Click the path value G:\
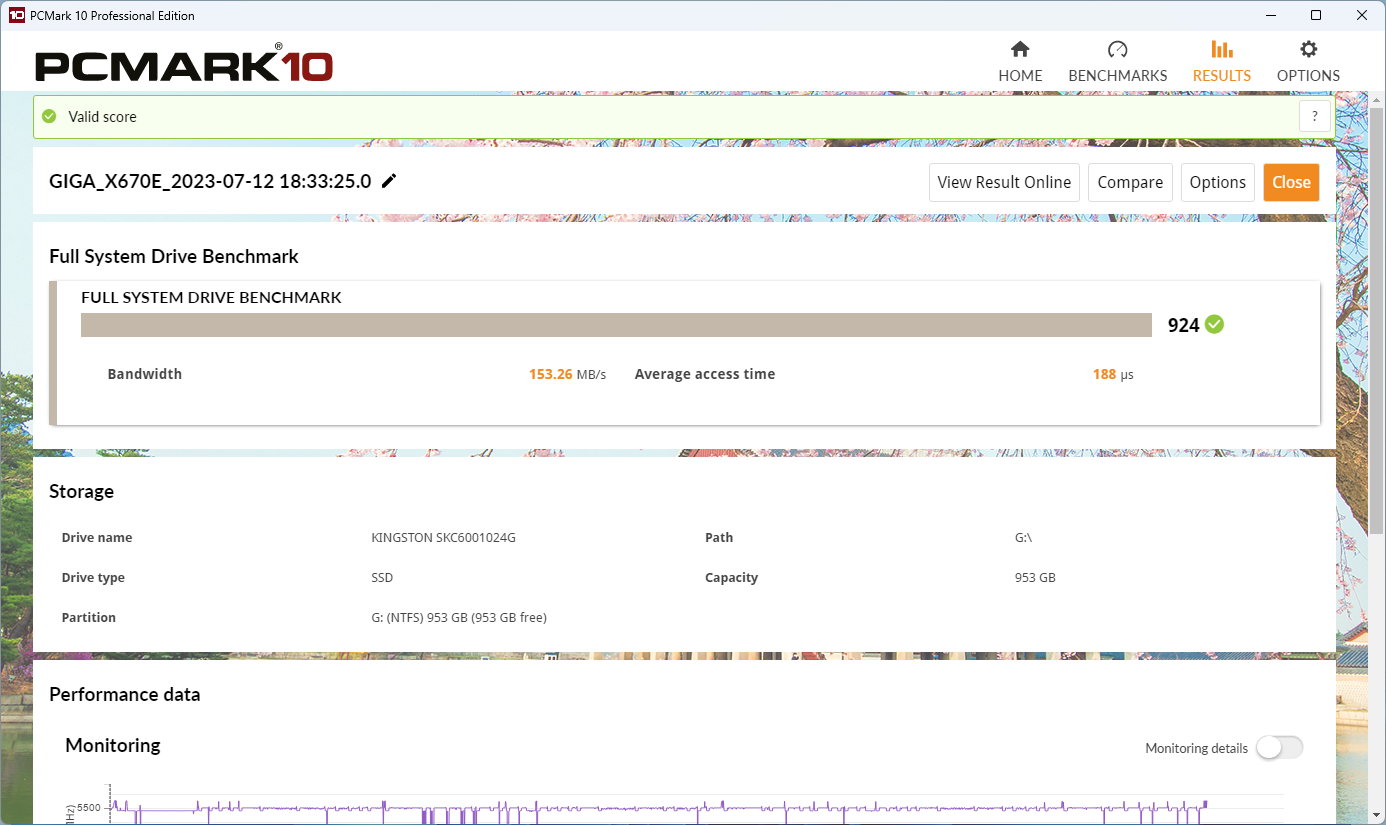Screen dimensions: 1386x825 coord(1023,537)
